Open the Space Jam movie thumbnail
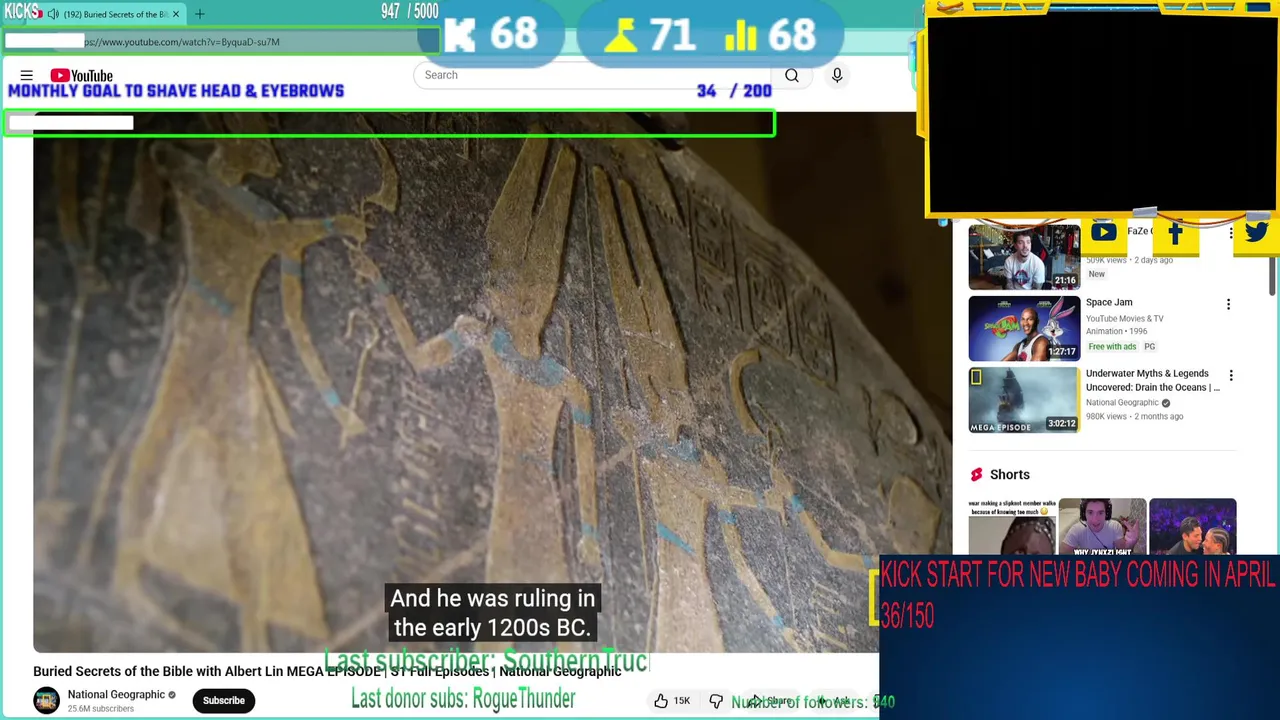Image resolution: width=1280 pixels, height=720 pixels. coord(1024,328)
